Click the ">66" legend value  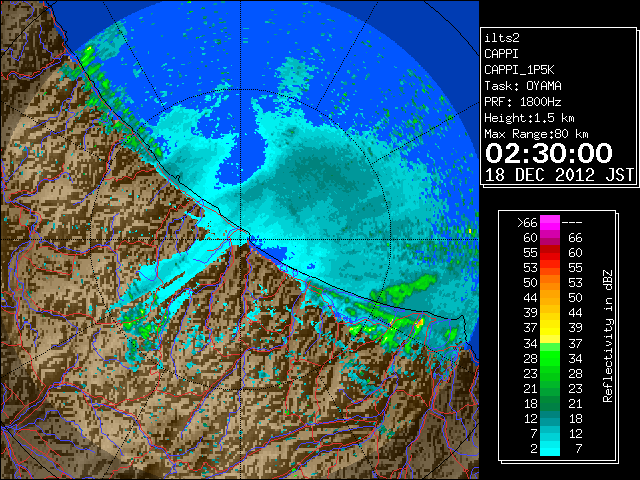[x=527, y=222]
